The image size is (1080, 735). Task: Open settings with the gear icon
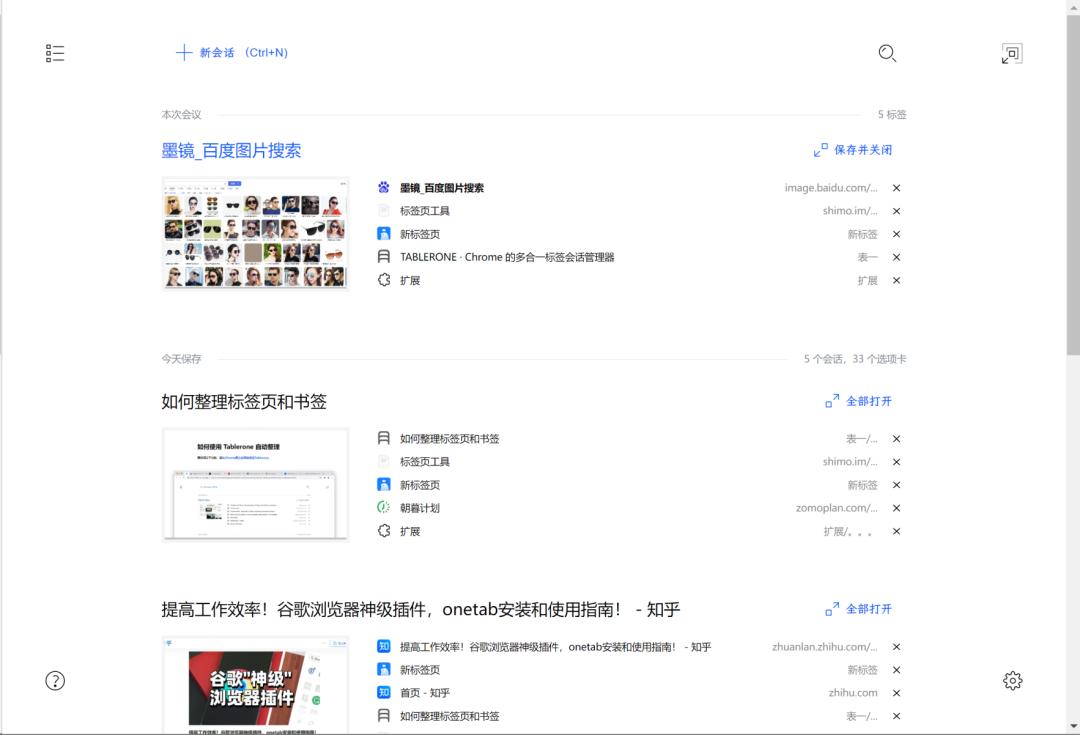tap(1012, 680)
